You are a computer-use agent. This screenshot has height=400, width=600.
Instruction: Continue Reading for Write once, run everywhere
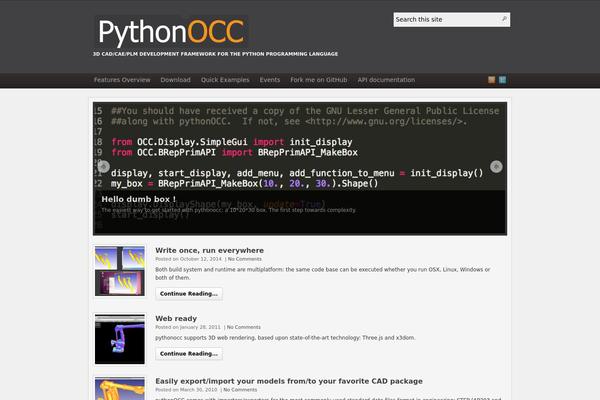click(x=189, y=294)
